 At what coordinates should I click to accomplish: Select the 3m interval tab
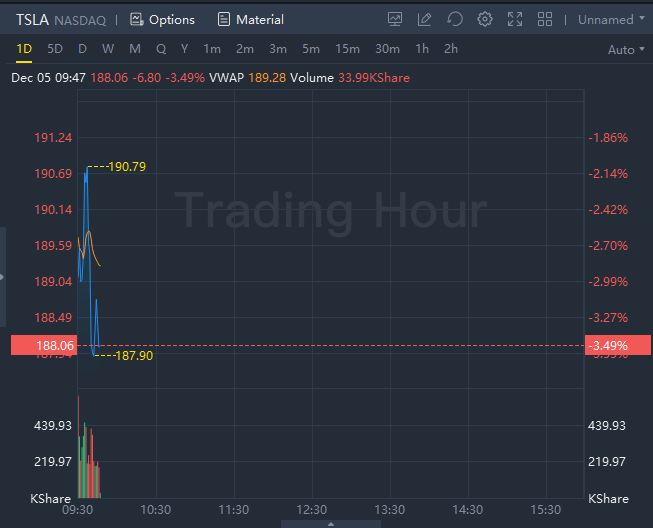(x=278, y=49)
